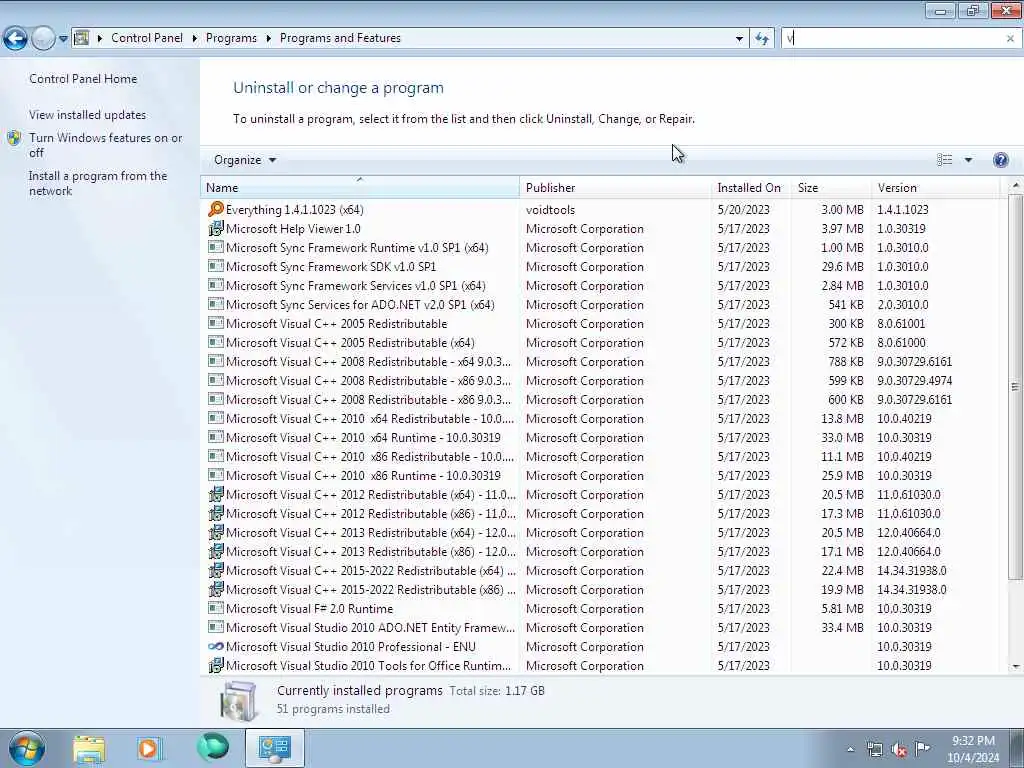1024x768 pixels.
Task: Click the scroll down arrow of program list
Action: [1016, 666]
